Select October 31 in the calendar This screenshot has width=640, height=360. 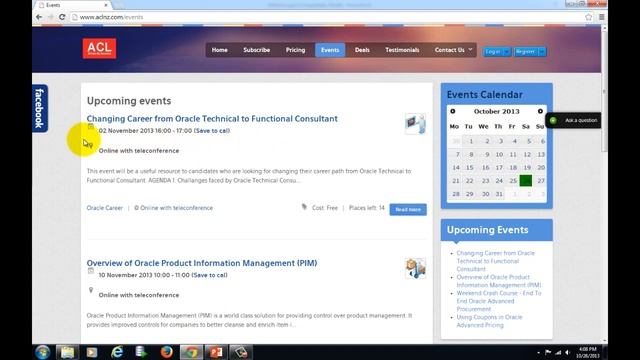[499, 194]
